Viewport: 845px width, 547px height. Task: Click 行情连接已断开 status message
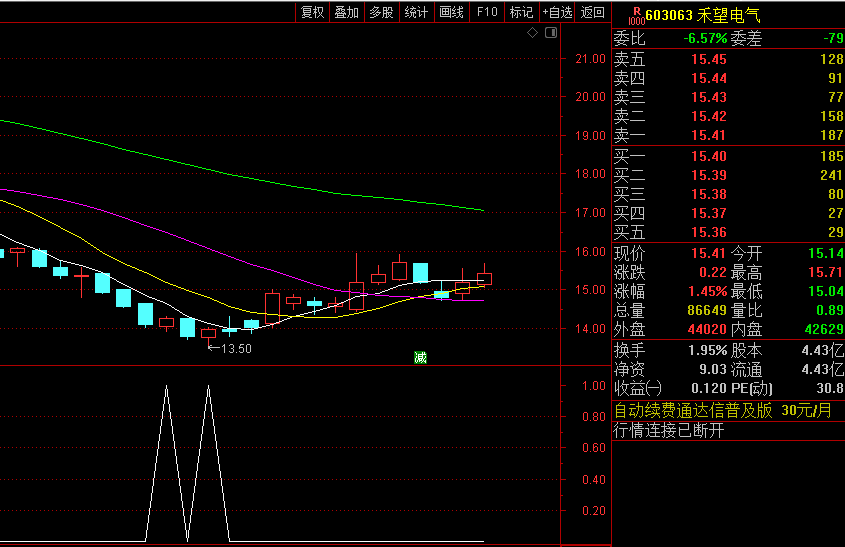click(x=669, y=430)
